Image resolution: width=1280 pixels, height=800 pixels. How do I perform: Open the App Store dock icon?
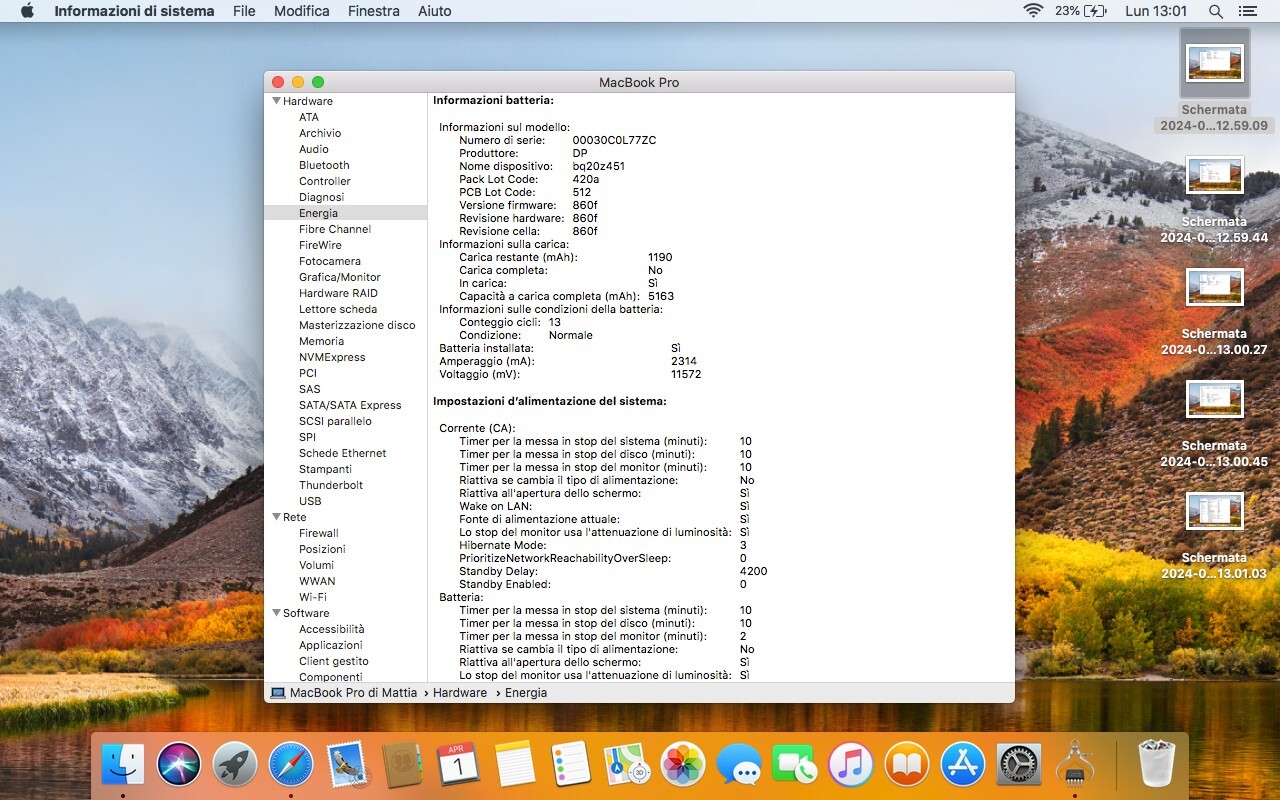click(x=964, y=766)
